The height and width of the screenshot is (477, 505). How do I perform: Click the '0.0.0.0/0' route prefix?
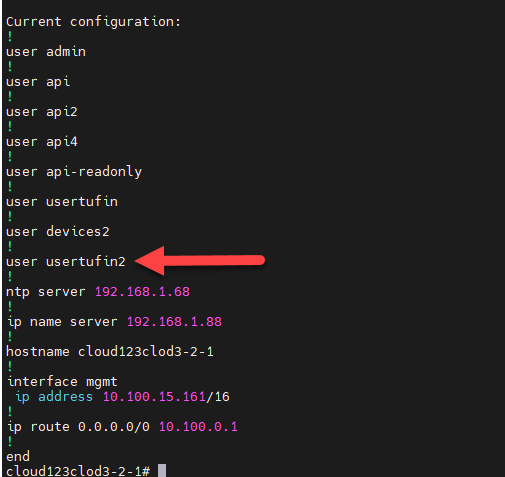(x=114, y=427)
